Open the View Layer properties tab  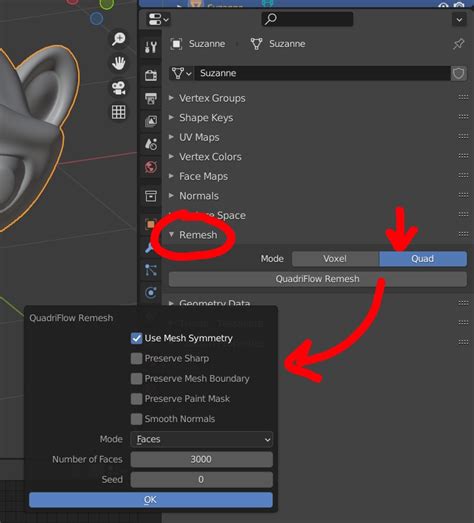click(151, 121)
